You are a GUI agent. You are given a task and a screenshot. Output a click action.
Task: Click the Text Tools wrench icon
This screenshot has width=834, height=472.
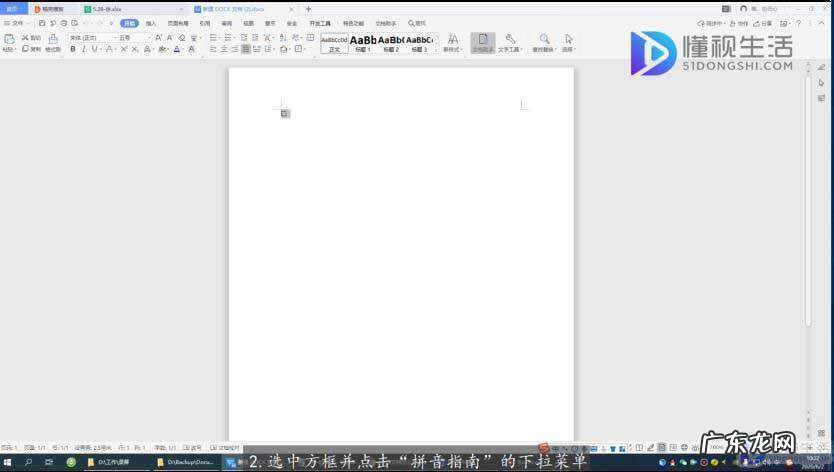click(509, 42)
